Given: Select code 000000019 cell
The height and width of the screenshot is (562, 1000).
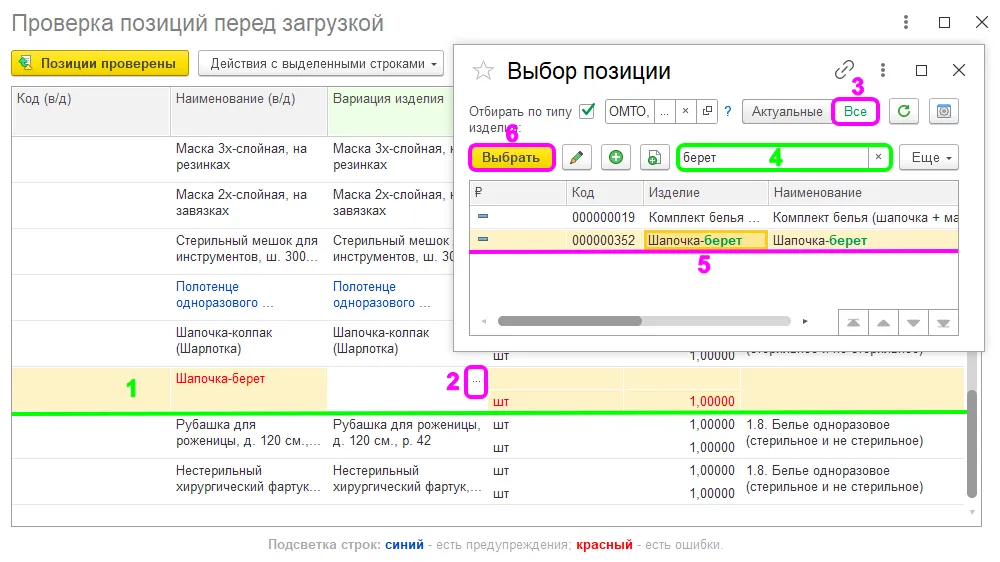Looking at the screenshot, I should point(603,218).
